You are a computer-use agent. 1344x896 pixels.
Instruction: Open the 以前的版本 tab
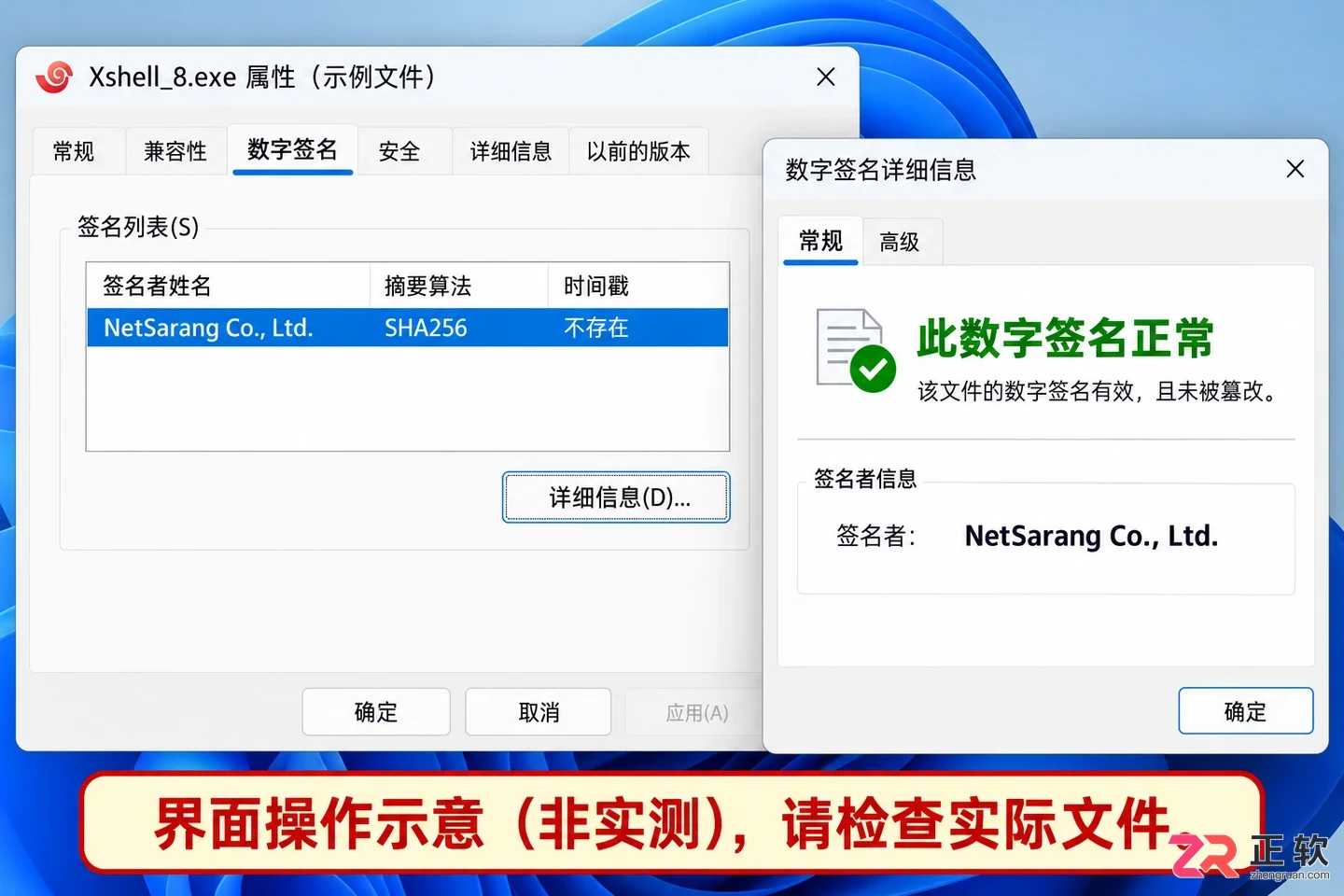click(x=638, y=151)
